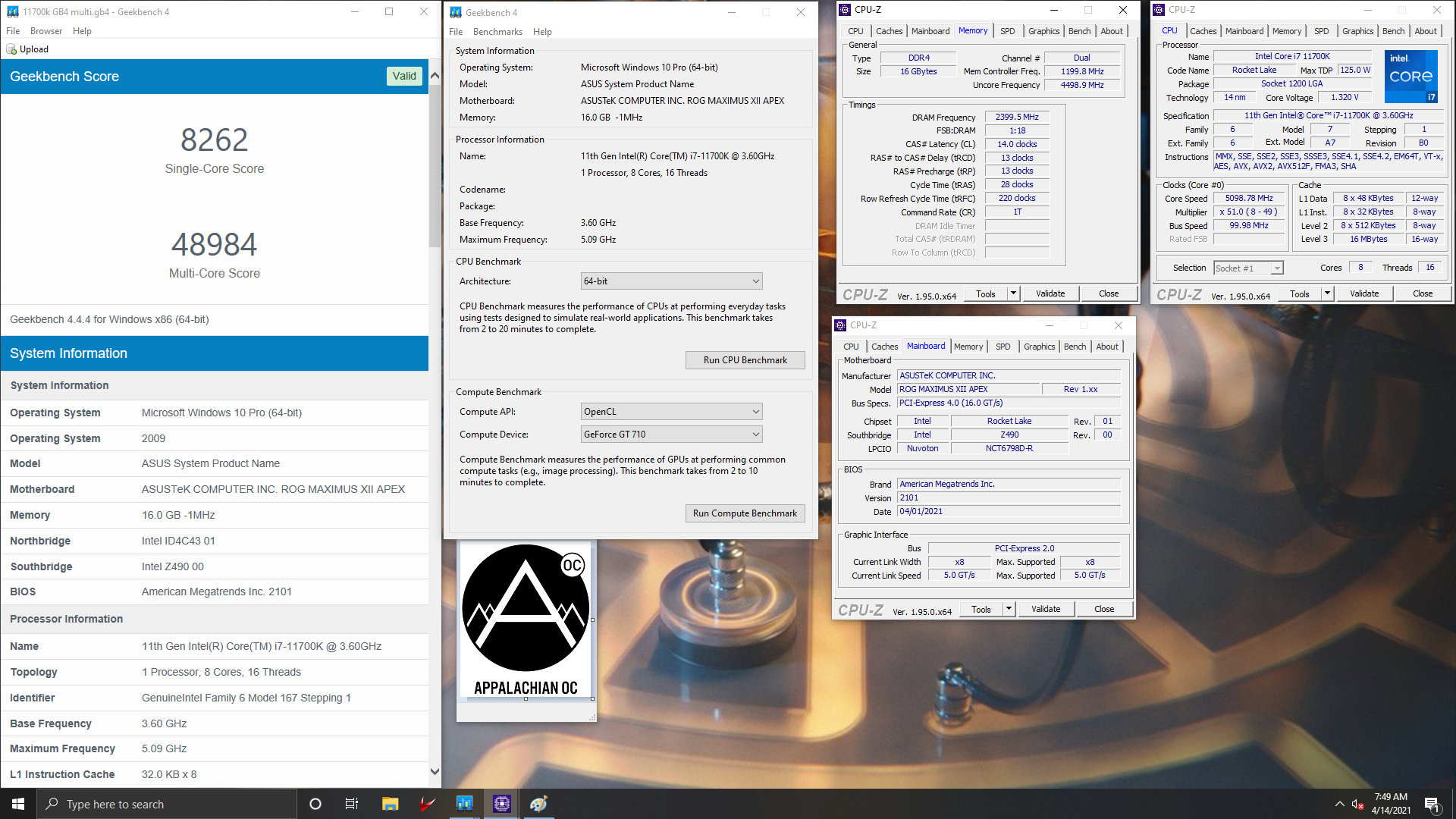
Task: Select Memory tab in CPU-Z Mainboard window
Action: pos(968,347)
